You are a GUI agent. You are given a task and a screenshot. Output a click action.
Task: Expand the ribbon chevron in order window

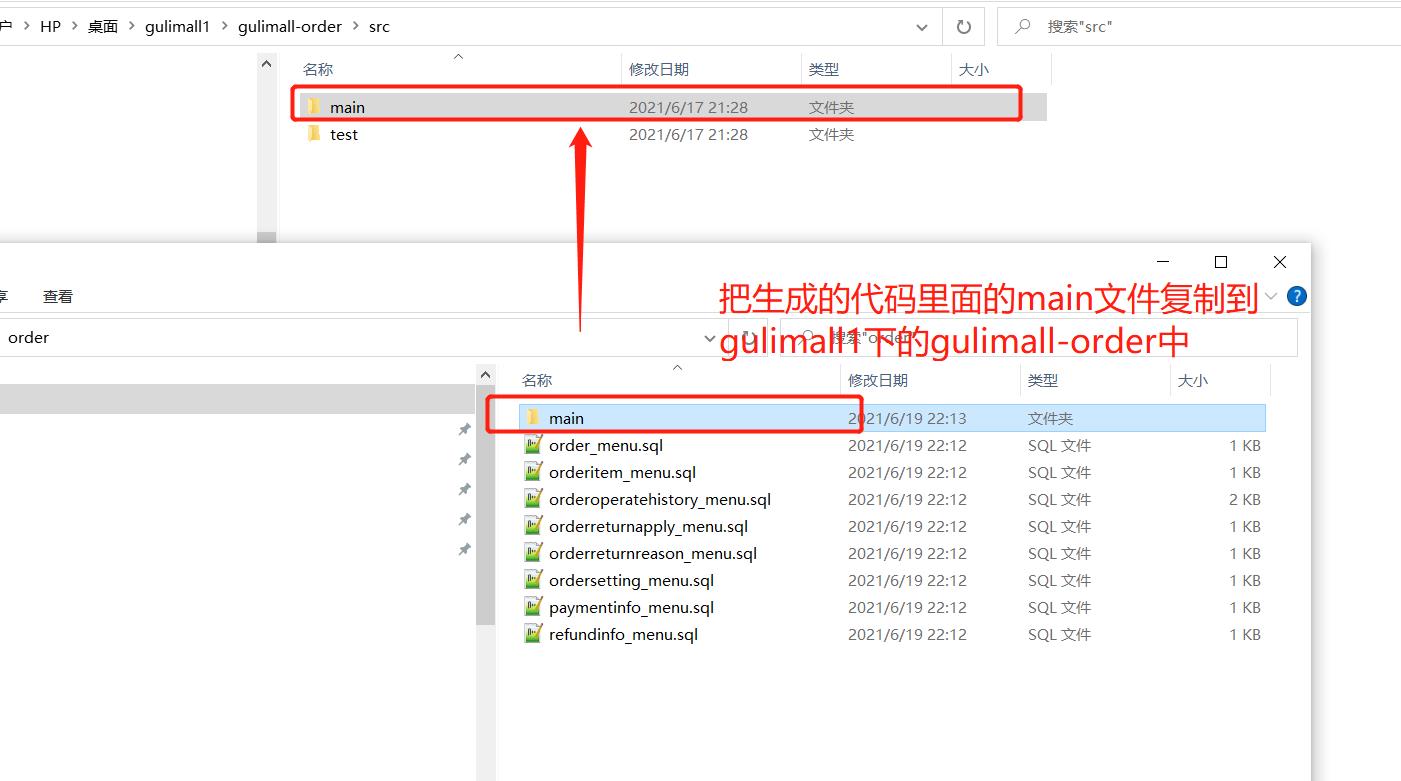point(1271,296)
